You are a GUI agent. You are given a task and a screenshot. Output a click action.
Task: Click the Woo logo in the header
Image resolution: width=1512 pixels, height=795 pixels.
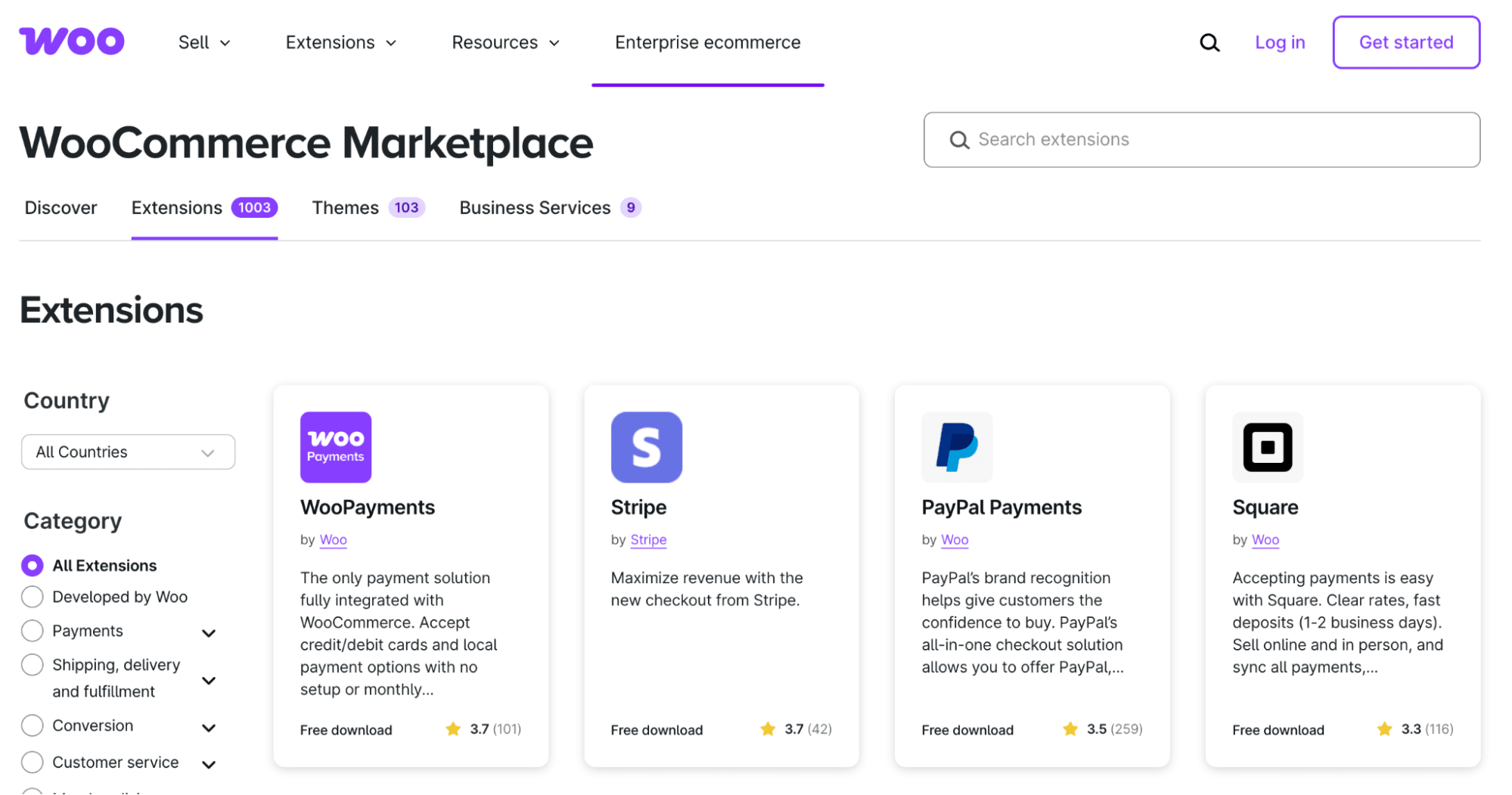pyautogui.click(x=72, y=42)
